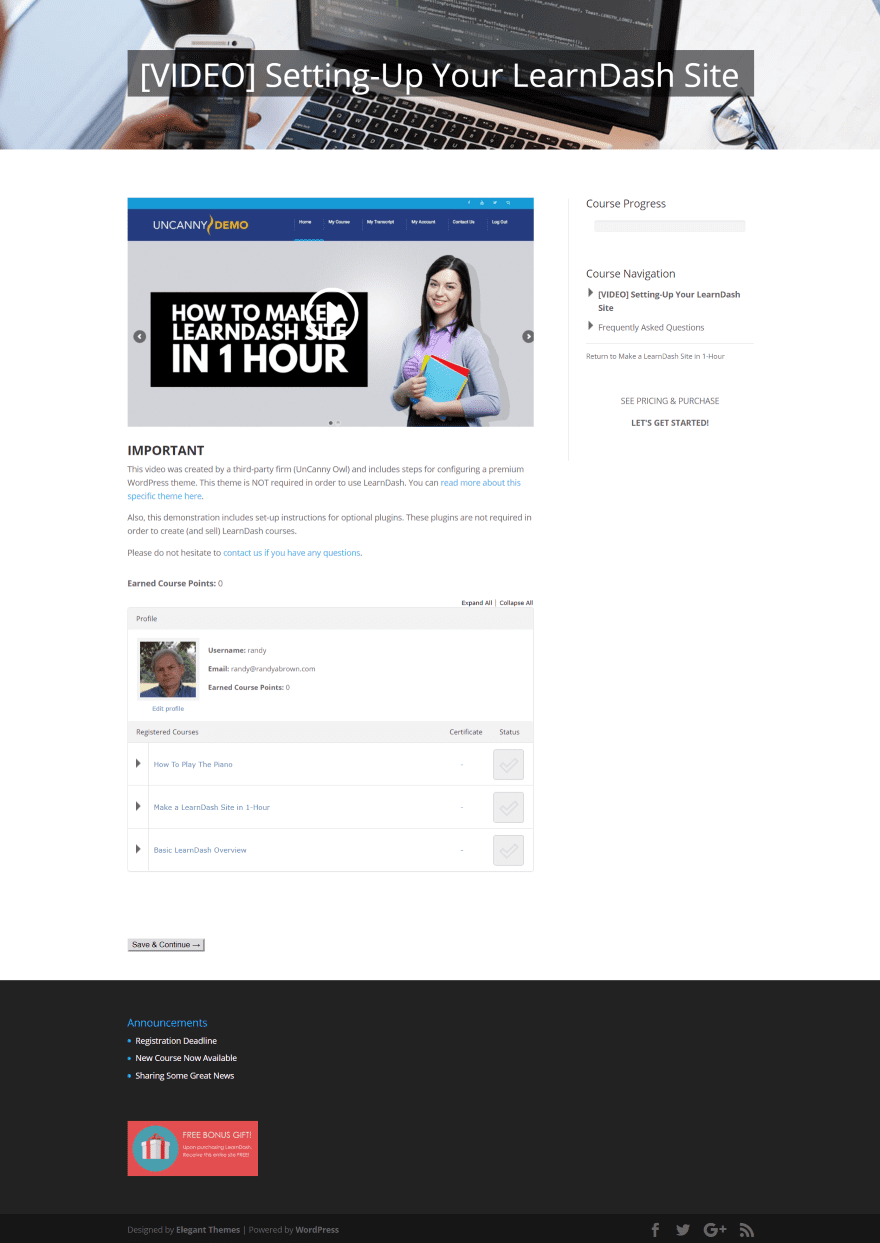Screen dimensions: 880x1243
Task: Click Expand All in profile table
Action: (x=476, y=603)
